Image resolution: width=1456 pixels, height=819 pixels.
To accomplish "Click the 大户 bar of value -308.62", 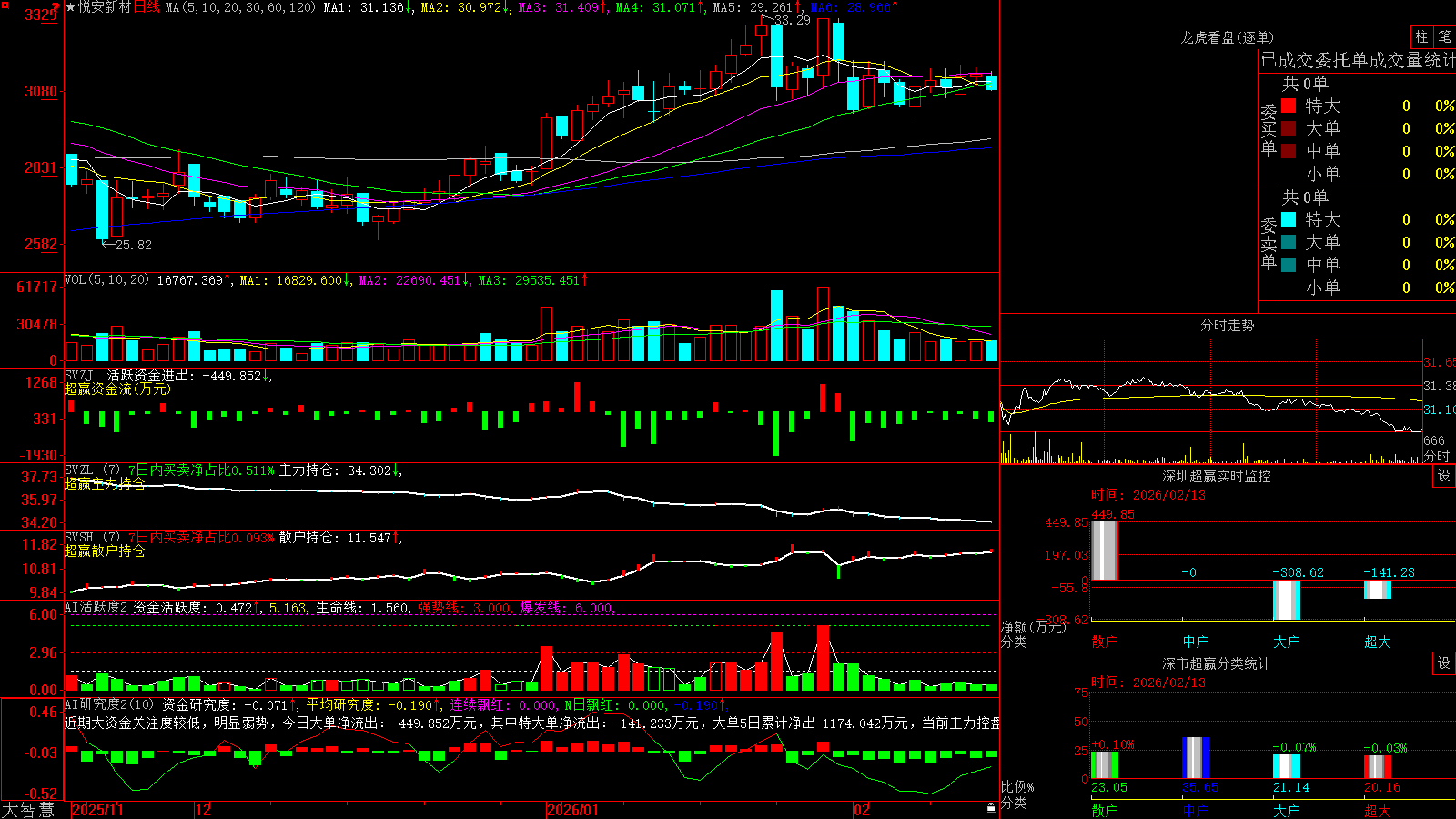I will (1287, 600).
